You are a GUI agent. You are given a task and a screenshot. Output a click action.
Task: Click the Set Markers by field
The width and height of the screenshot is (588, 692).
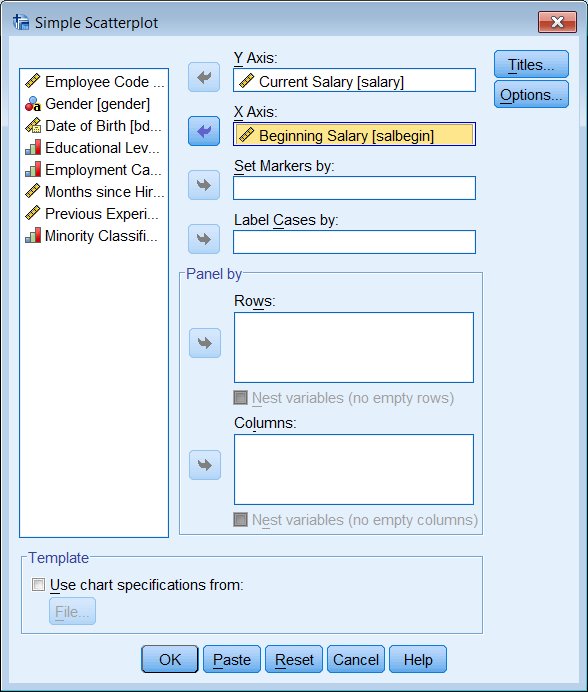[354, 188]
